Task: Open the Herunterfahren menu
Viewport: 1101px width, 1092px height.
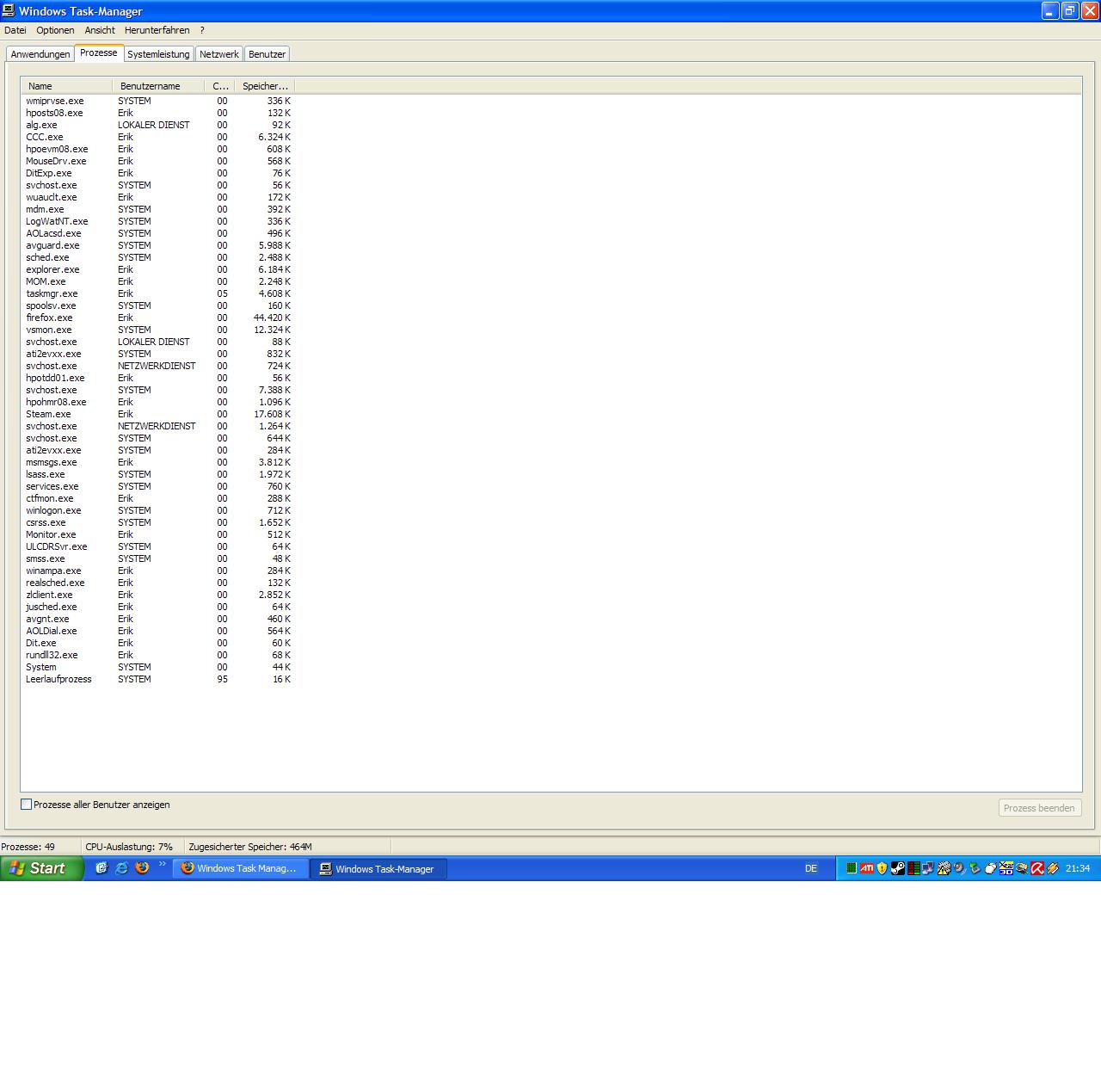Action: [157, 30]
